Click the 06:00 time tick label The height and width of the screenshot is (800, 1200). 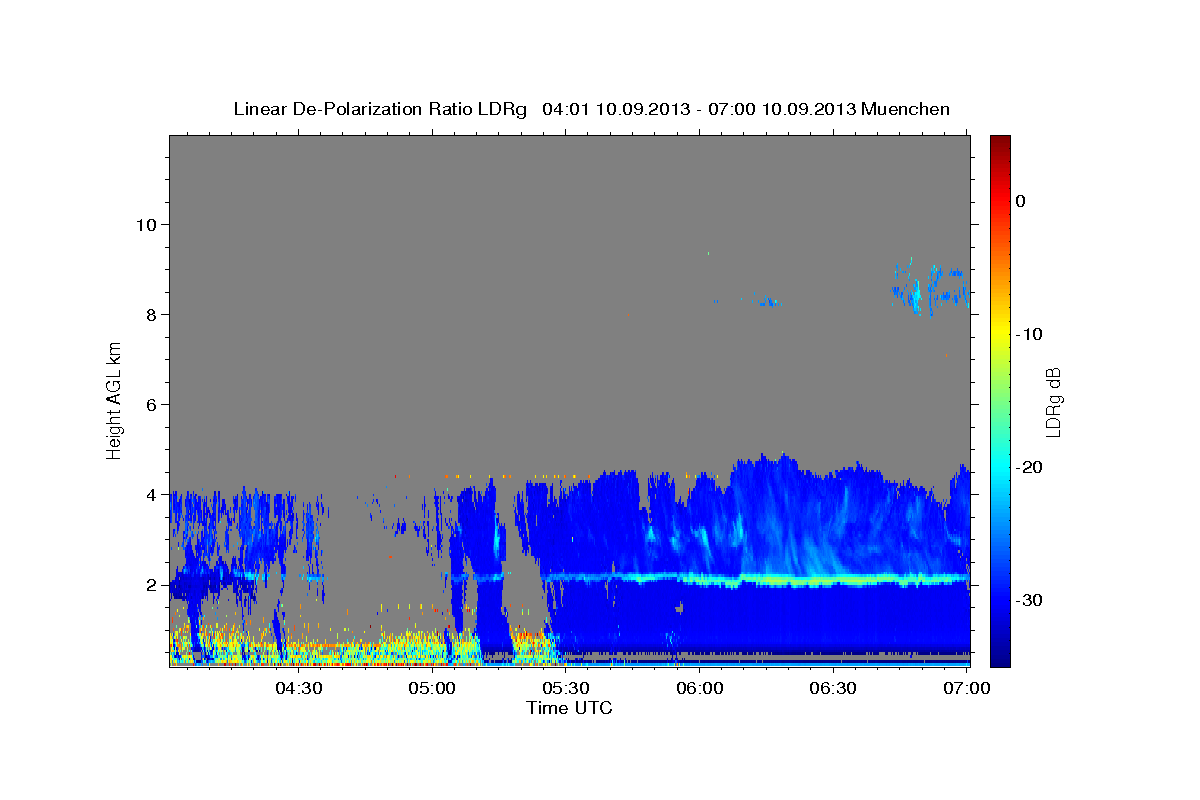pos(700,689)
